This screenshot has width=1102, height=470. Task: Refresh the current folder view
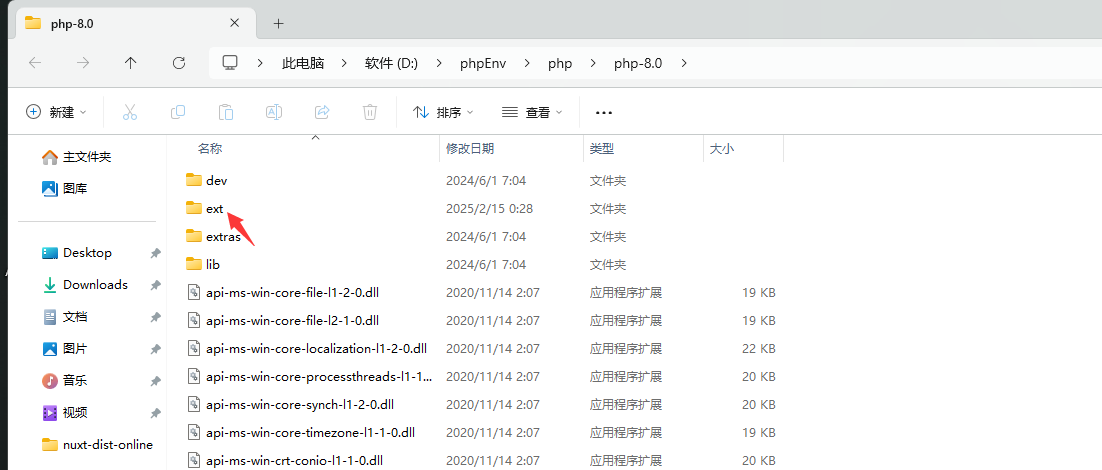179,63
